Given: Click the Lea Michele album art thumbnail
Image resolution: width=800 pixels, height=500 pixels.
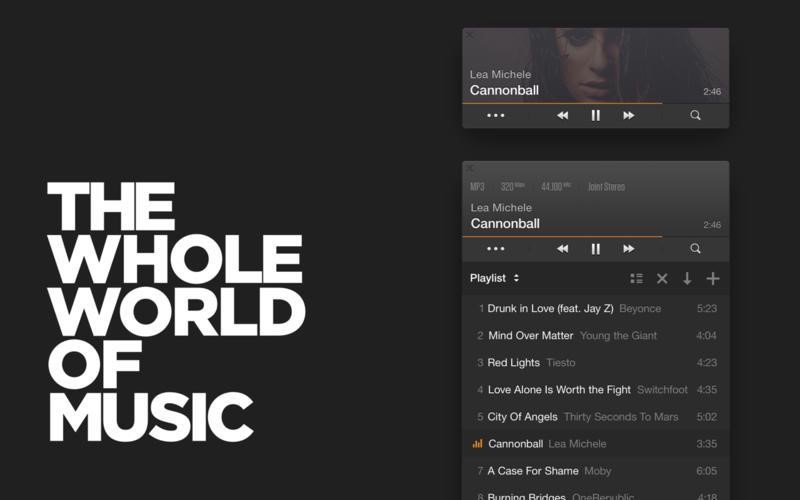Looking at the screenshot, I should pos(595,65).
